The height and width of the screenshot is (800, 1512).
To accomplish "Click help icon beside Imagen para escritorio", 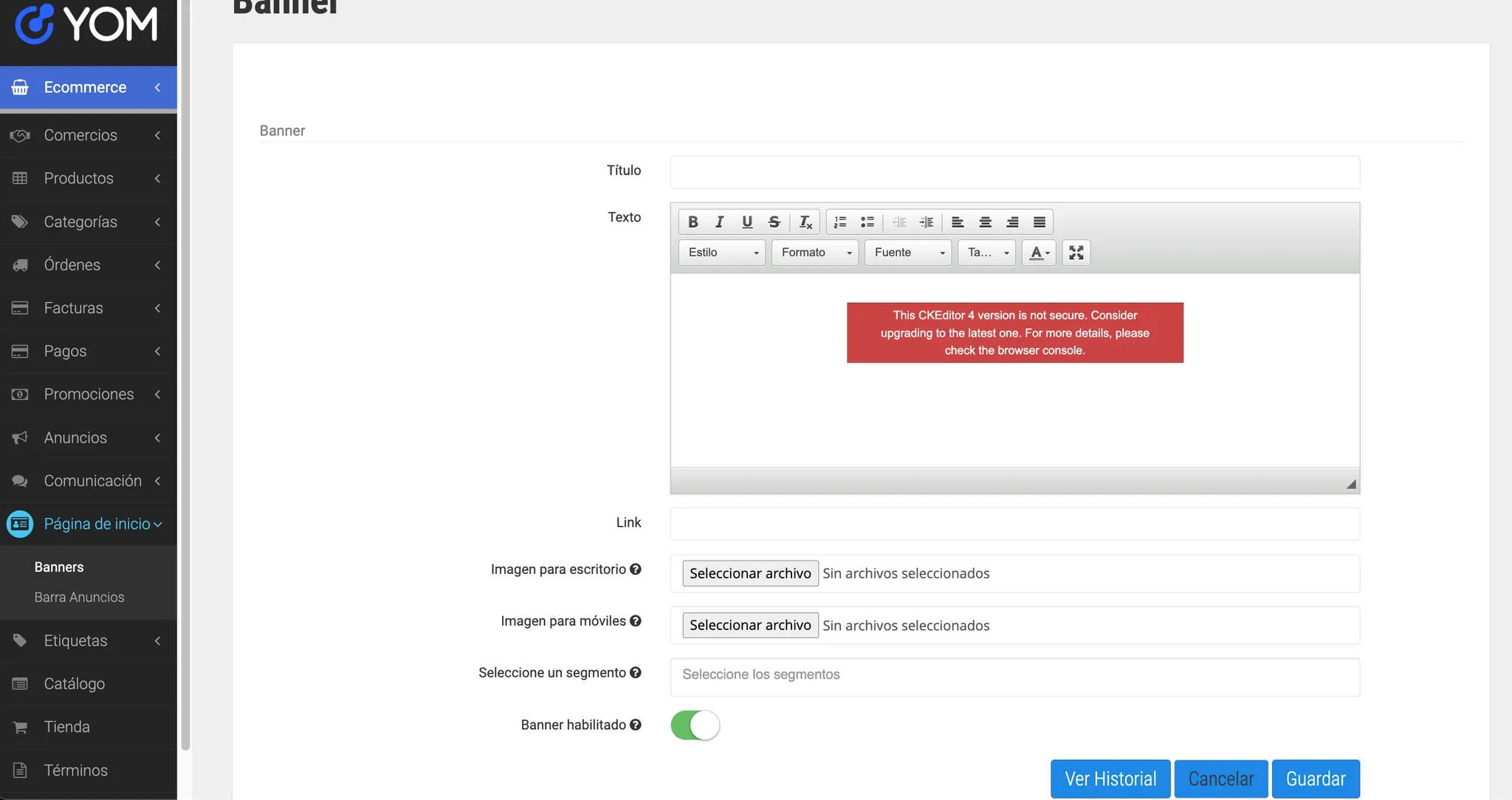I will coord(636,569).
